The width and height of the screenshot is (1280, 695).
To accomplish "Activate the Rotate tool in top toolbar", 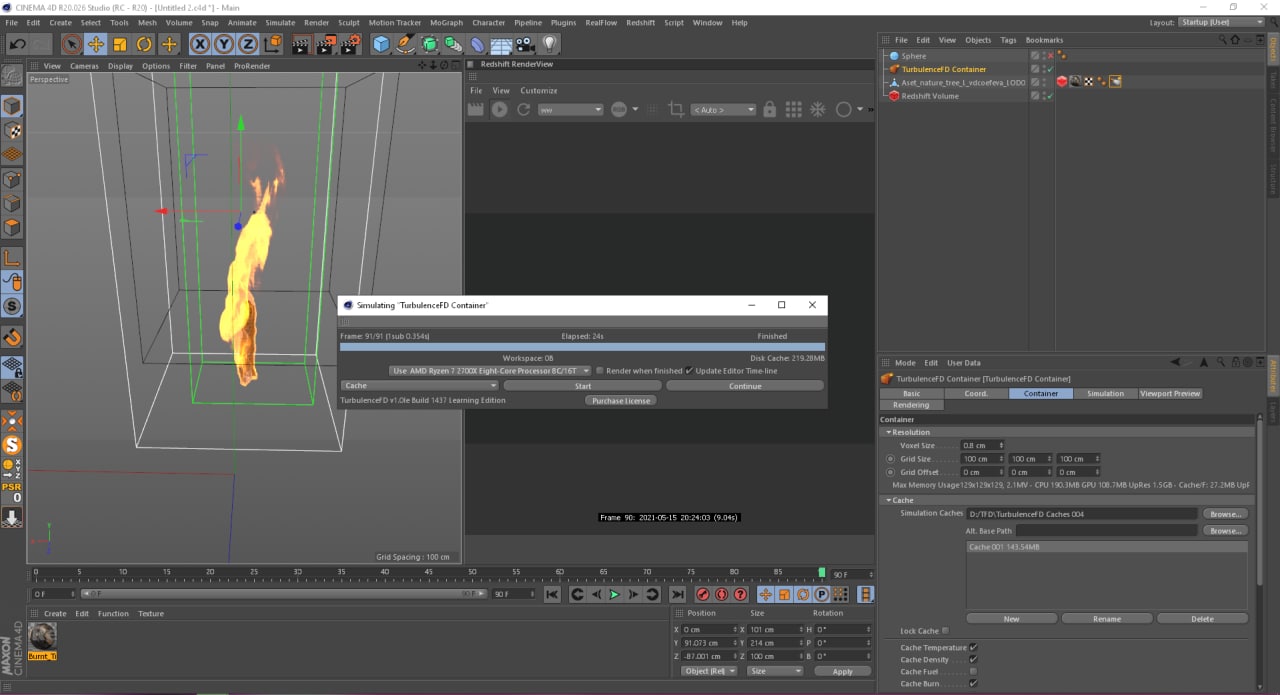I will tap(144, 44).
